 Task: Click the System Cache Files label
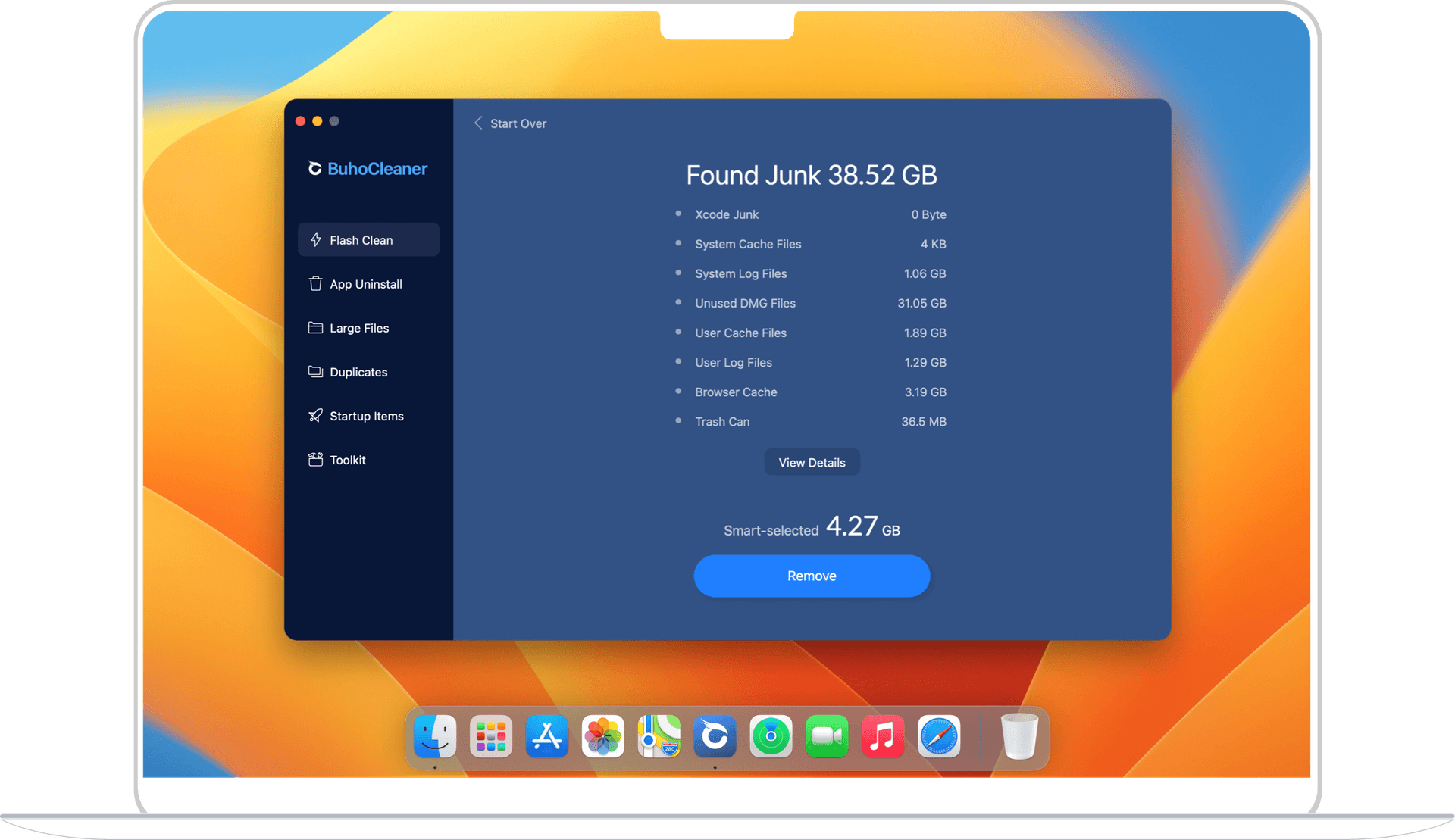click(748, 244)
